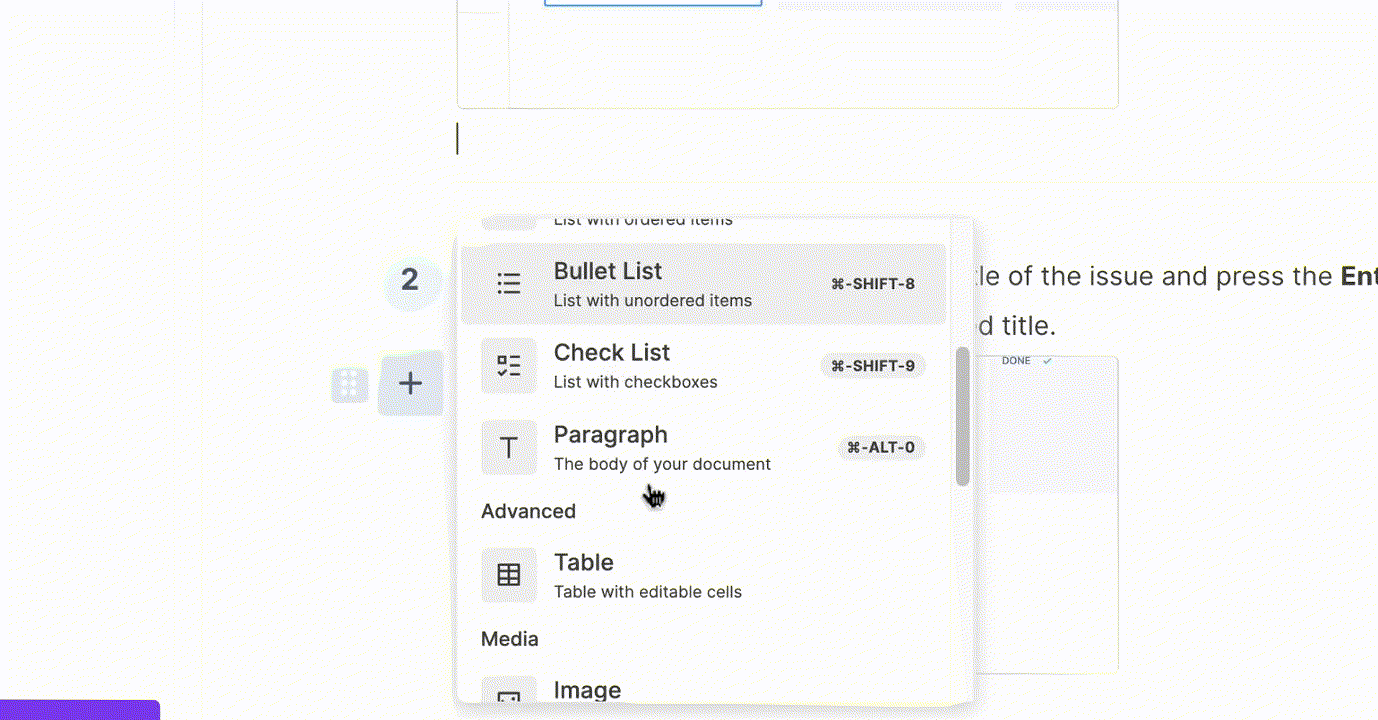1378x720 pixels.
Task: Click the empty line with text cursor
Action: 787,140
